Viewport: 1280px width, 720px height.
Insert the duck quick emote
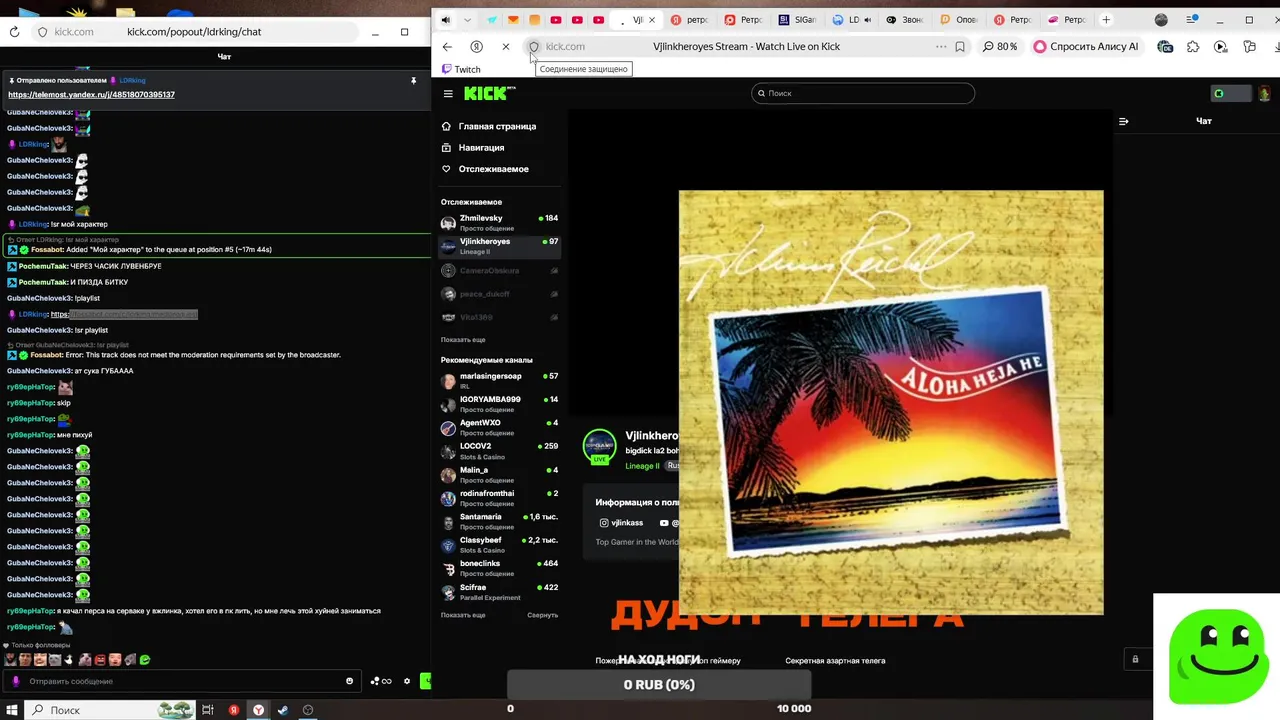[70, 660]
